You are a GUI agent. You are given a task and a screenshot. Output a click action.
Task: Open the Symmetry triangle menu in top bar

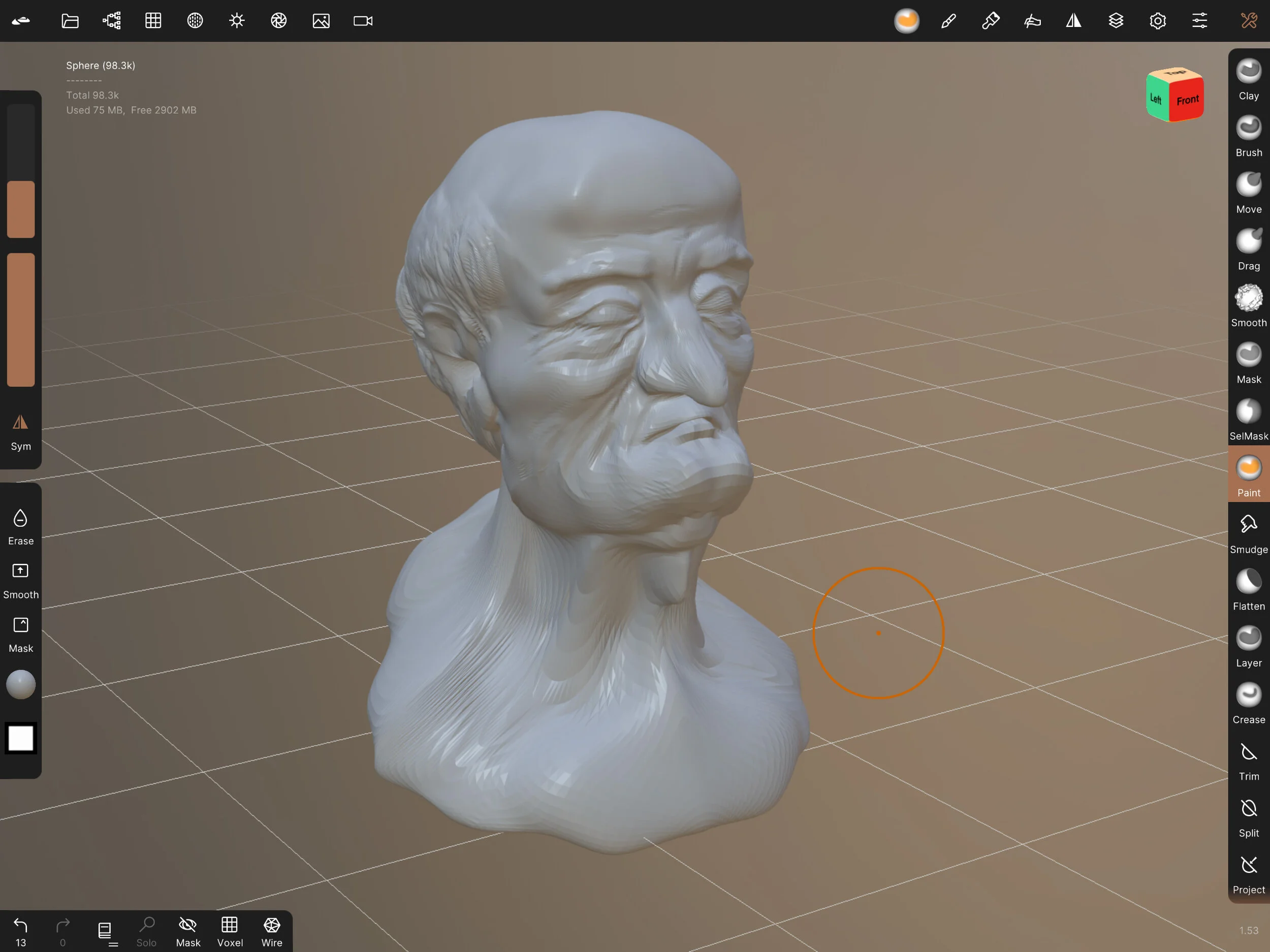tap(1073, 21)
